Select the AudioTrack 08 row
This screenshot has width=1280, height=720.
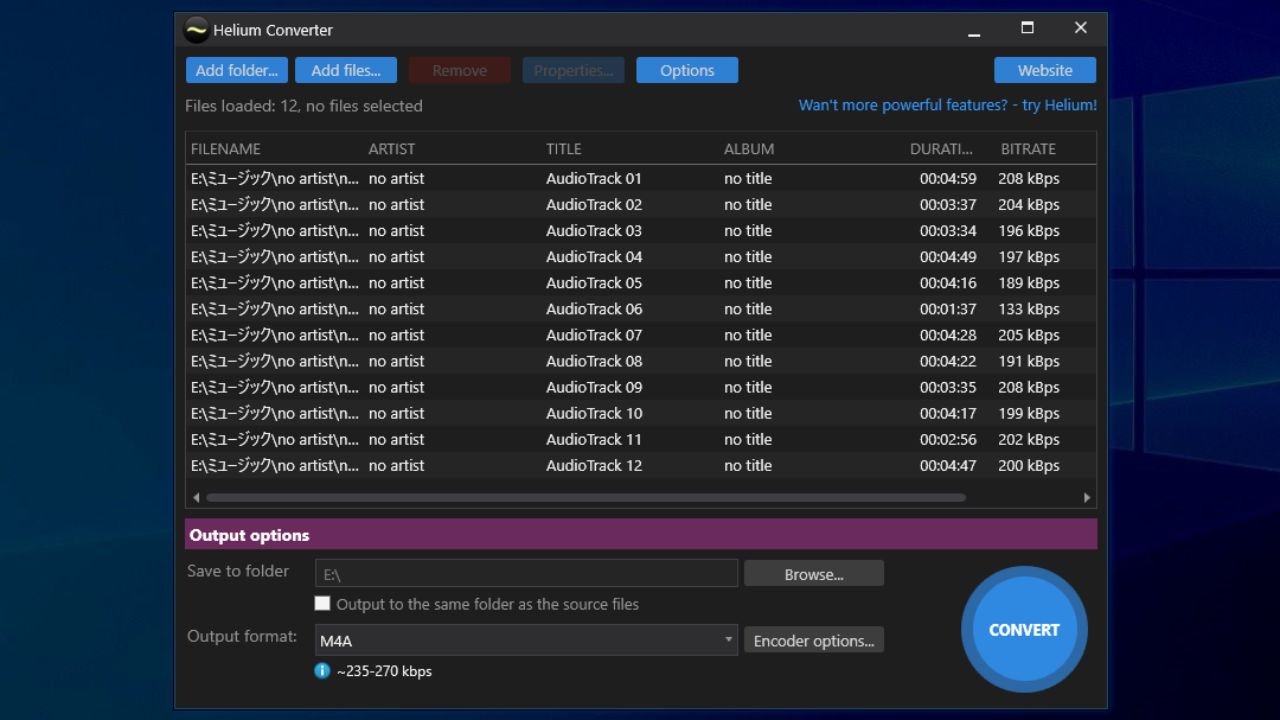(x=640, y=360)
